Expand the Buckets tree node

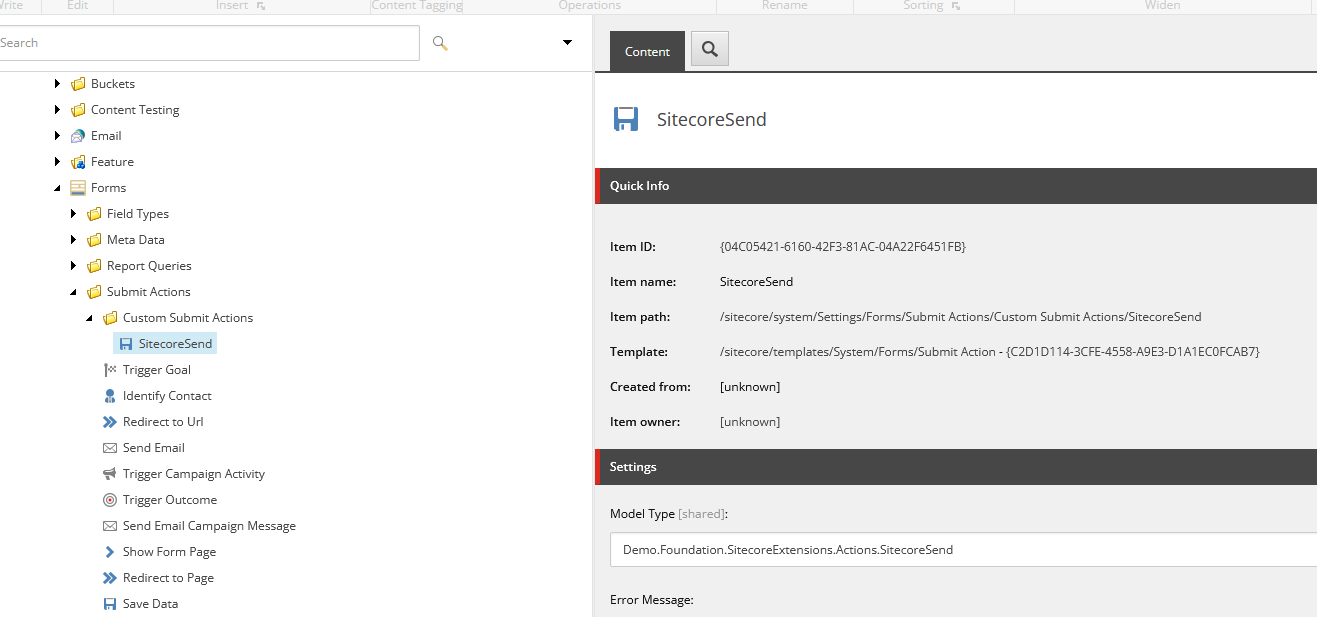[58, 84]
